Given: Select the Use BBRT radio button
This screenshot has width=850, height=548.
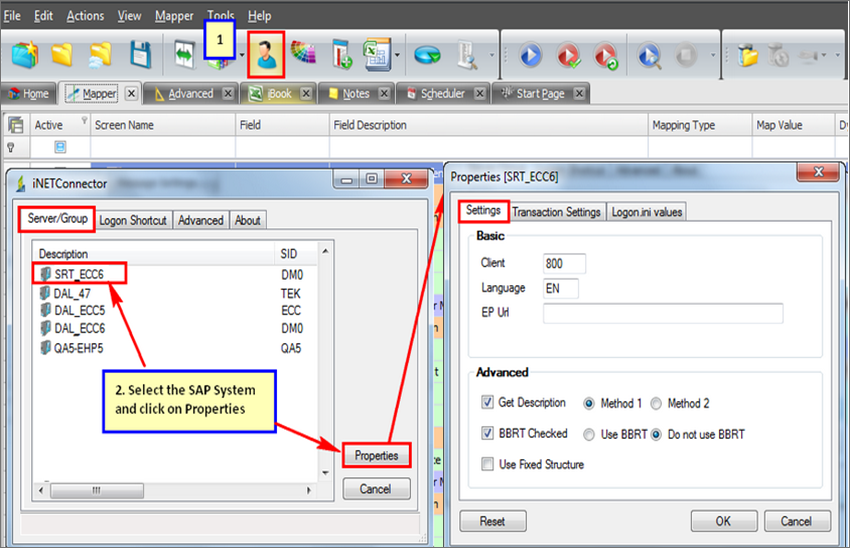Looking at the screenshot, I should pyautogui.click(x=589, y=435).
